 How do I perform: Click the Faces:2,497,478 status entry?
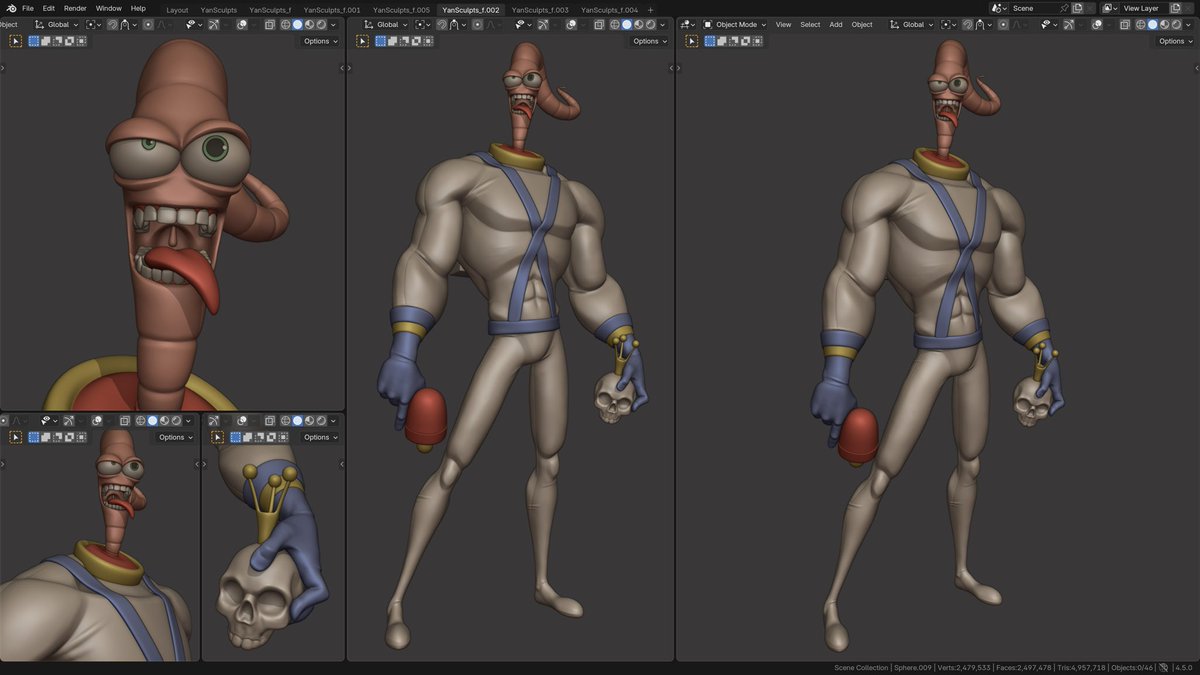click(x=1024, y=667)
